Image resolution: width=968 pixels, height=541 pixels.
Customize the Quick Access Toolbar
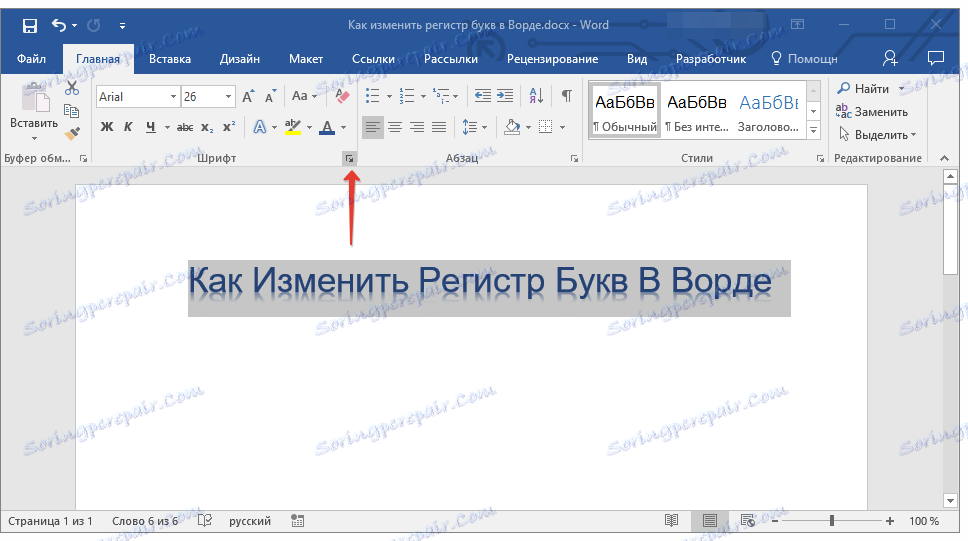(x=122, y=26)
